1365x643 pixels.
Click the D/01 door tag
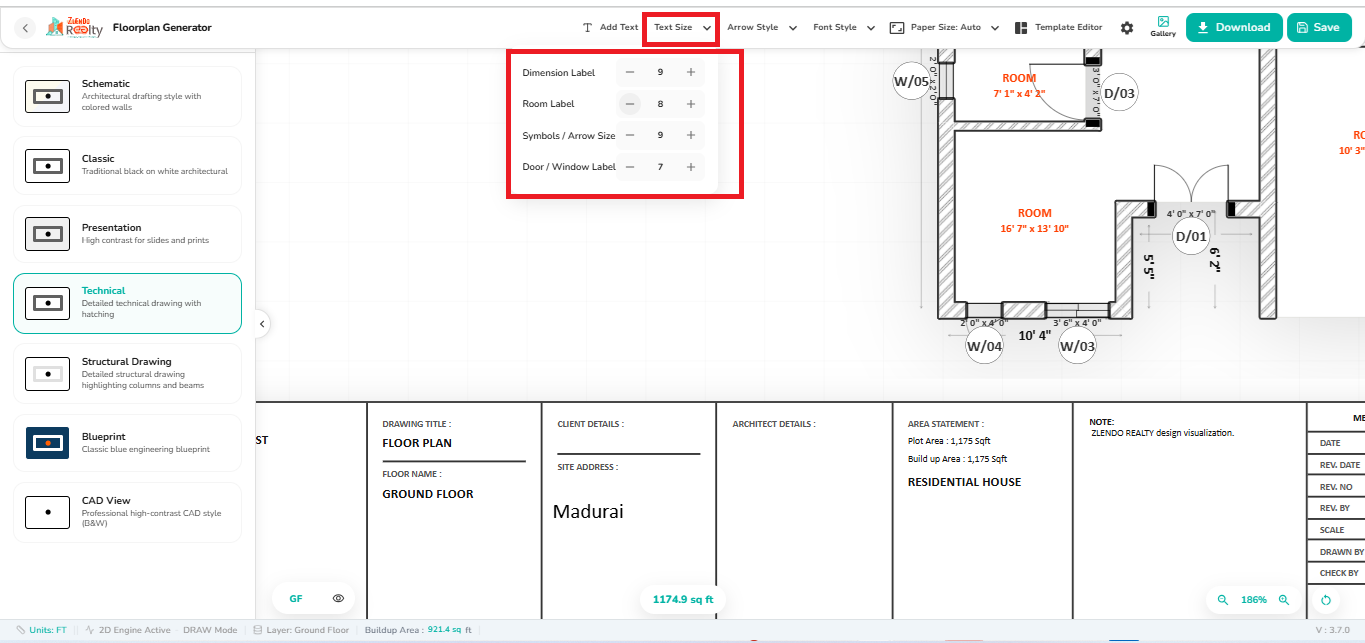(x=1191, y=237)
